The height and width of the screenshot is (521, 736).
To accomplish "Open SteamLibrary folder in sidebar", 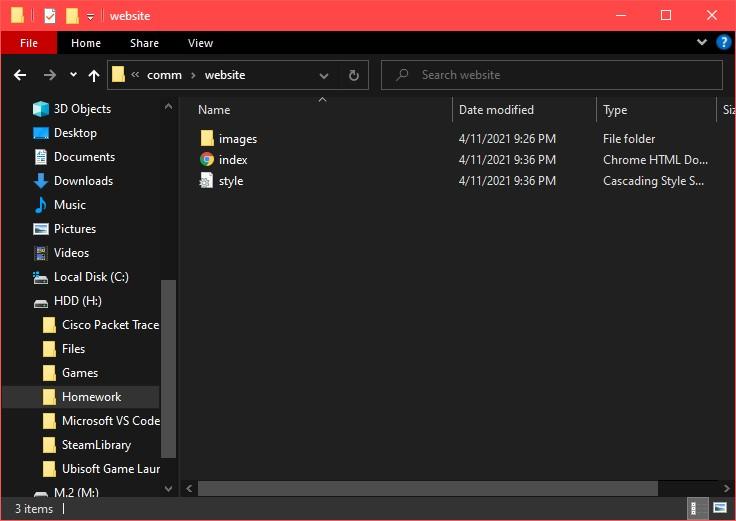I will tap(96, 444).
